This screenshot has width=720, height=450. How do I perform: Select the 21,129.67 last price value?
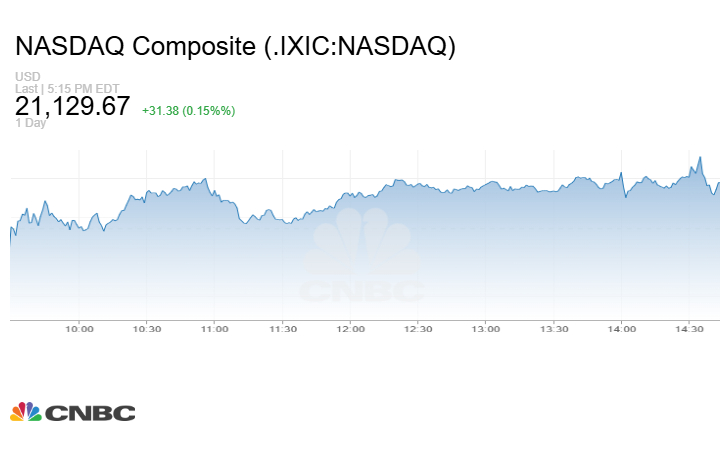pos(72,107)
